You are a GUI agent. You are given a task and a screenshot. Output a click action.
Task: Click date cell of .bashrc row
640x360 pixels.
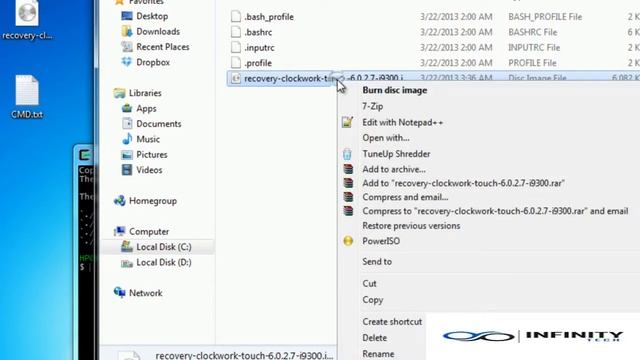[456, 32]
